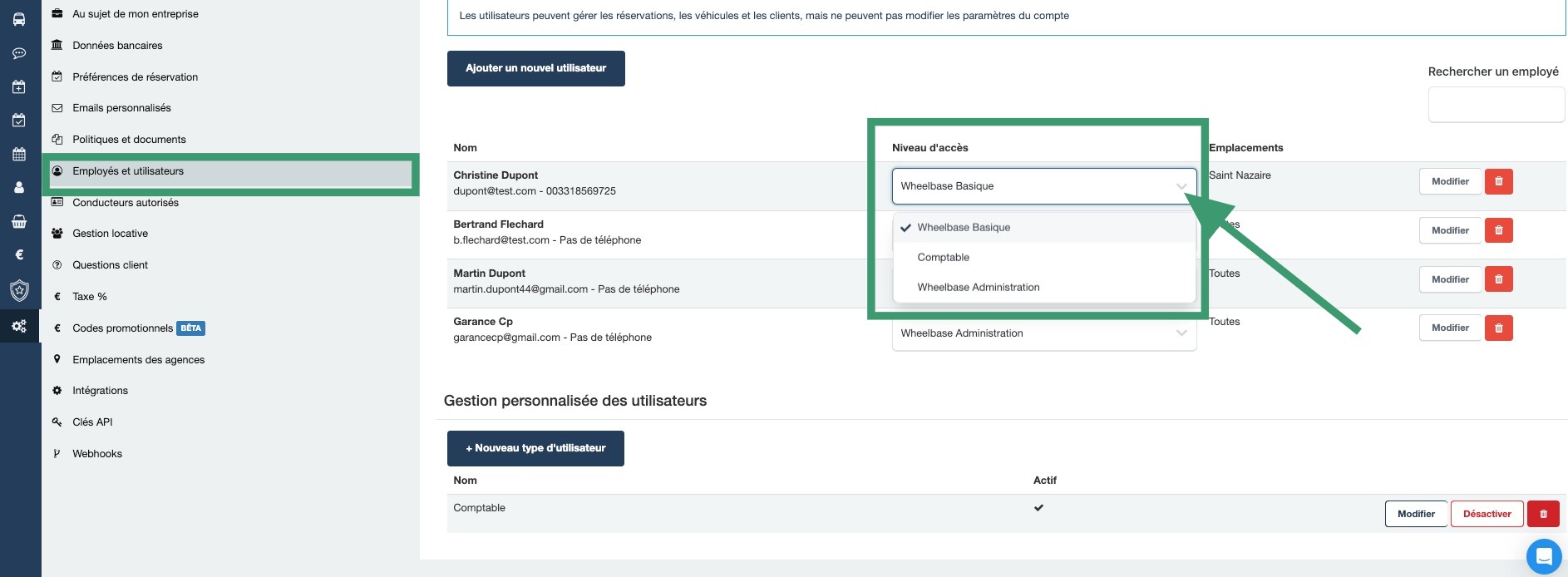Click Christine Dupont name

click(x=496, y=175)
